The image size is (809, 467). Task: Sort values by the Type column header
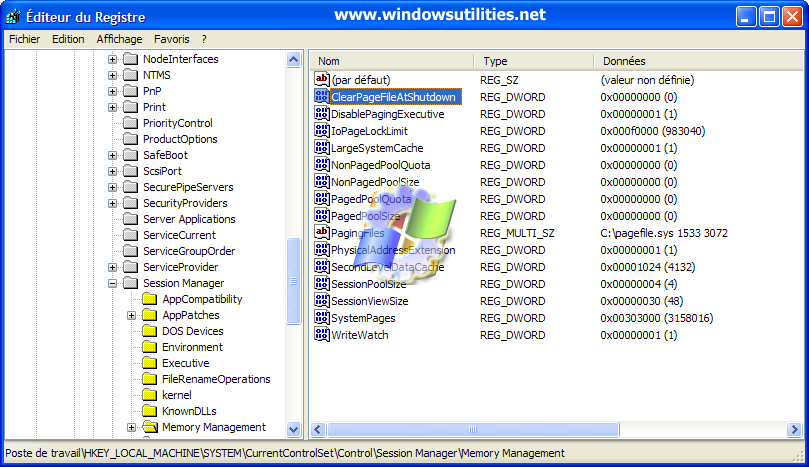pyautogui.click(x=535, y=61)
